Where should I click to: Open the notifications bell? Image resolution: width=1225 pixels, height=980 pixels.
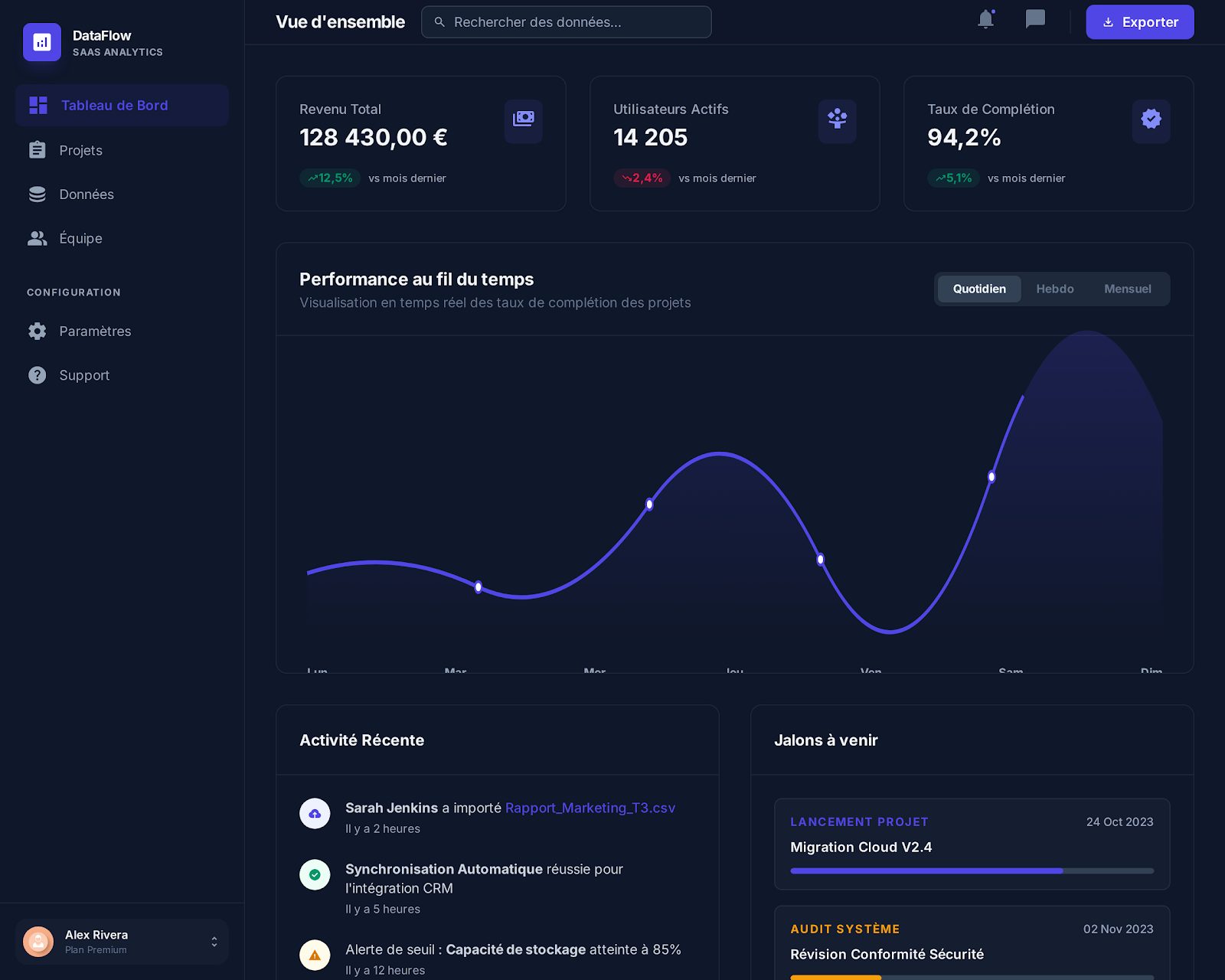pyautogui.click(x=985, y=20)
